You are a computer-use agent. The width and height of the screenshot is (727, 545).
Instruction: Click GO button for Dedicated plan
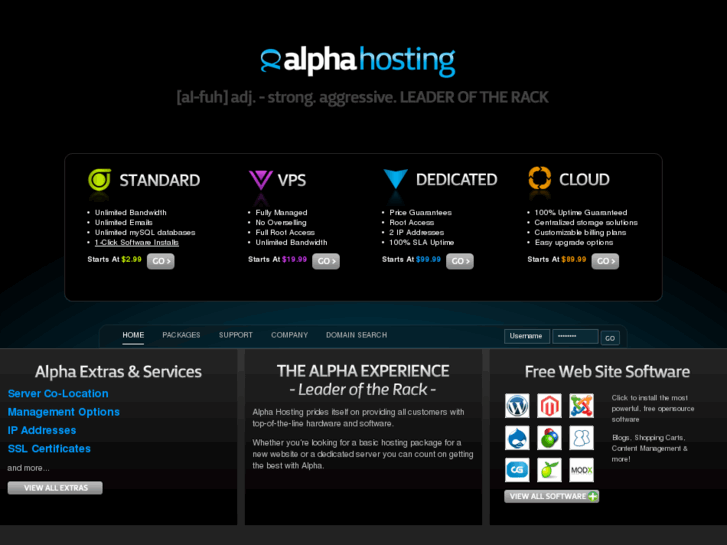click(460, 261)
